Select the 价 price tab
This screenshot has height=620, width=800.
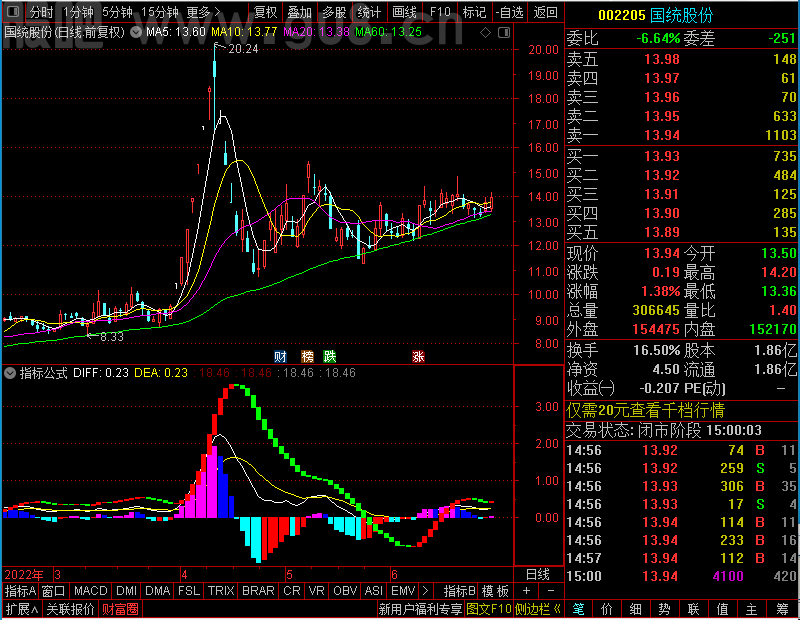point(607,609)
